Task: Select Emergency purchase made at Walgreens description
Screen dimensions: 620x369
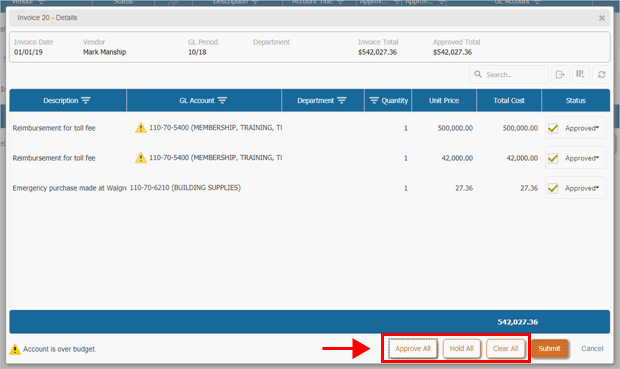Action: tap(69, 188)
